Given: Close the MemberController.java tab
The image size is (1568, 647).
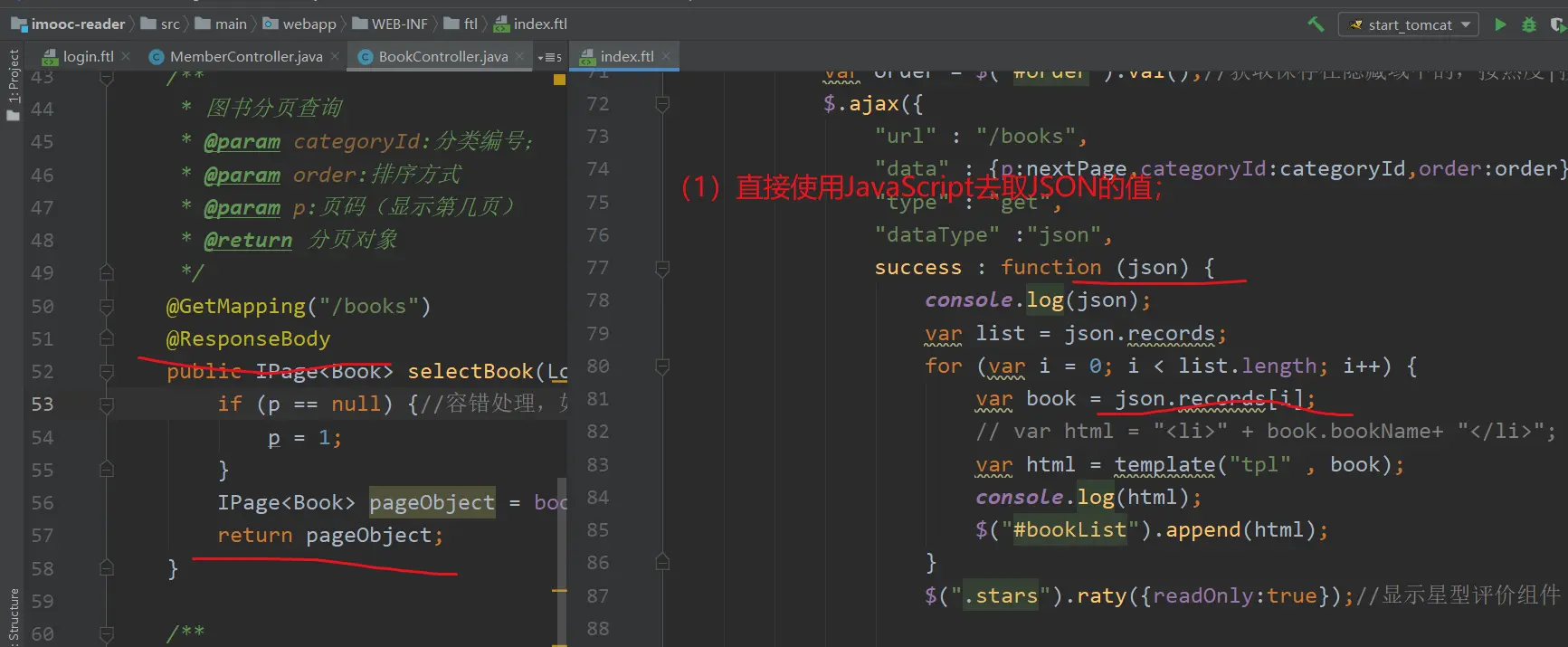Looking at the screenshot, I should [335, 56].
